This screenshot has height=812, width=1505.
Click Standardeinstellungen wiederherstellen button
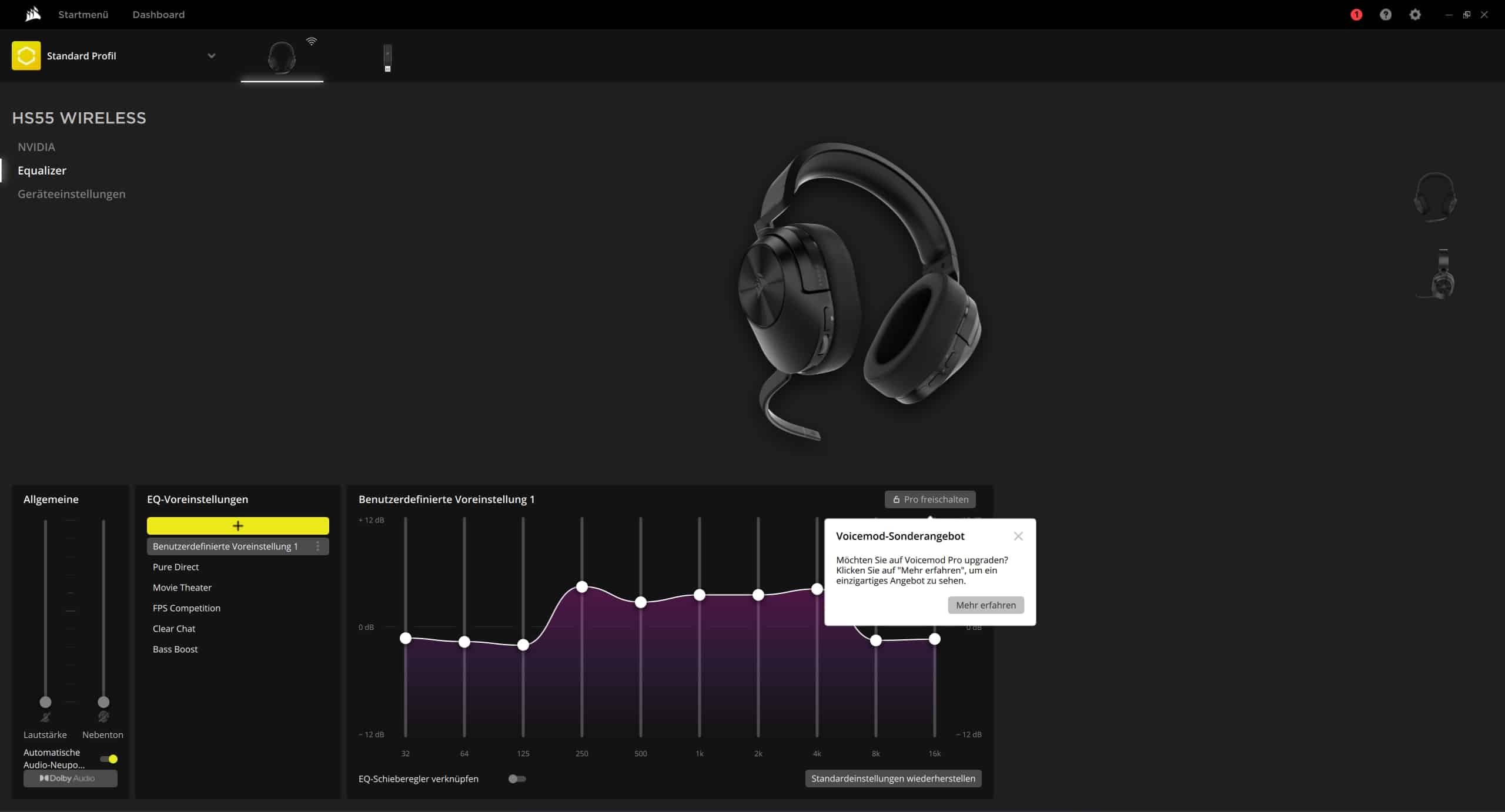tap(892, 779)
